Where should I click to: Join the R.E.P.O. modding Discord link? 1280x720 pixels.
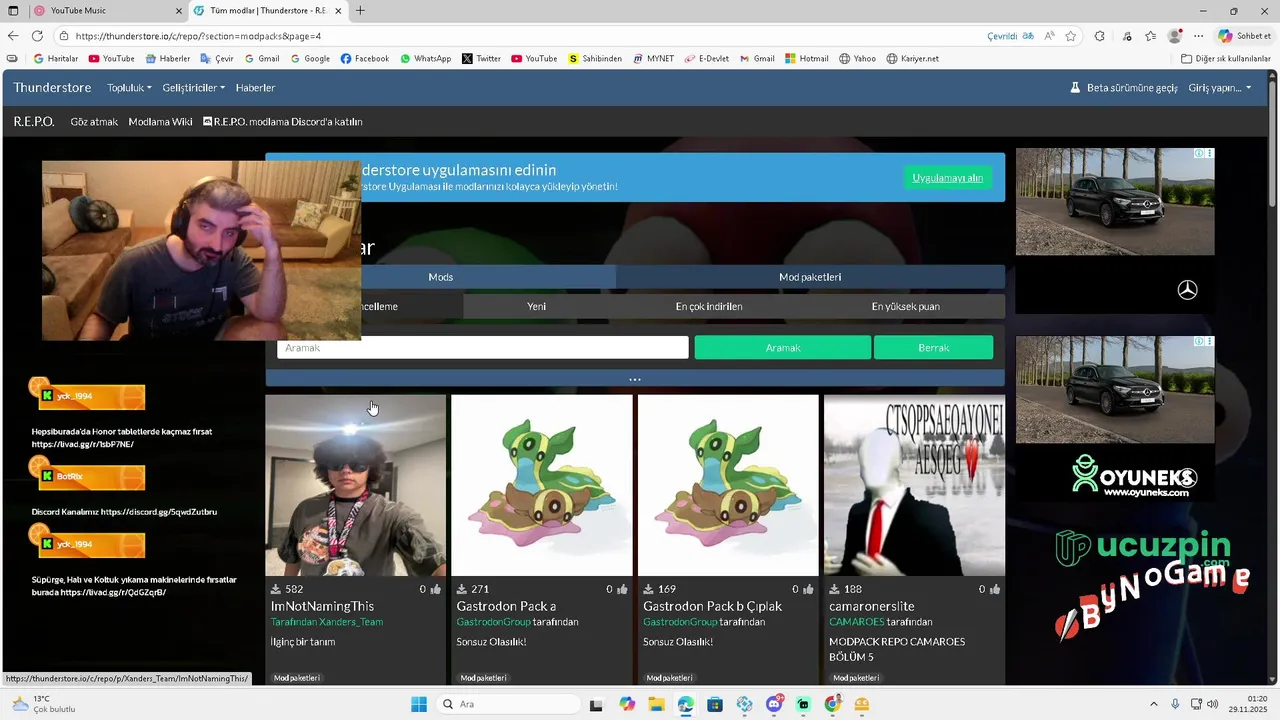(x=283, y=122)
